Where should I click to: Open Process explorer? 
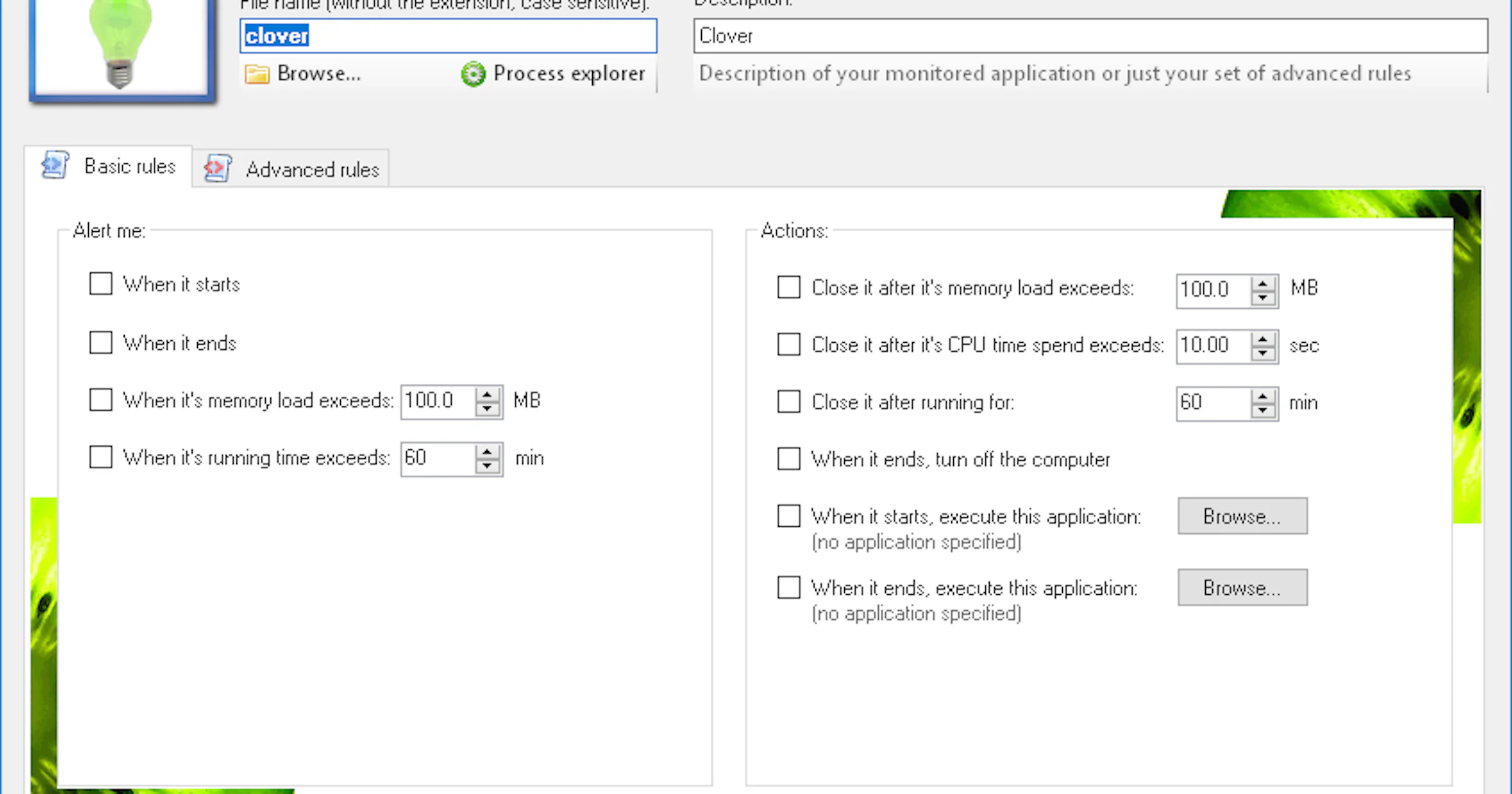(553, 74)
